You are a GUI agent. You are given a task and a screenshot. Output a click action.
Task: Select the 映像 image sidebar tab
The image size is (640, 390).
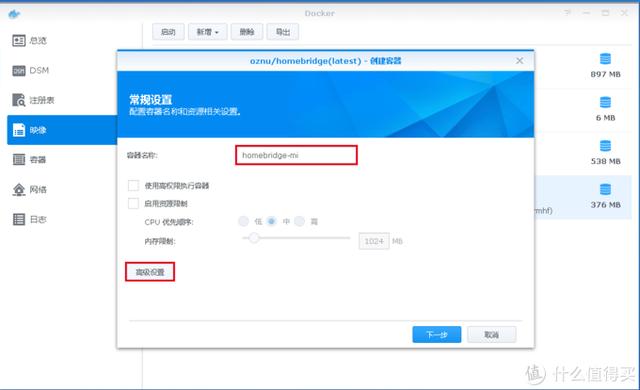(62, 130)
